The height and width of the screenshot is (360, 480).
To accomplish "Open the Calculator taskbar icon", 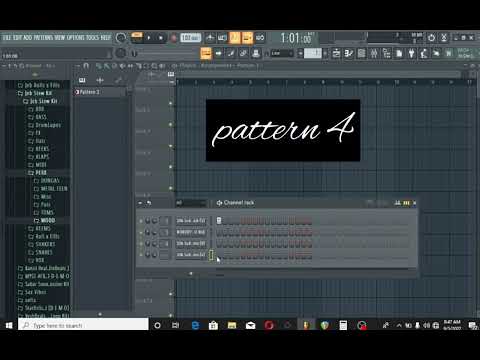I will pyautogui.click(x=343, y=325).
